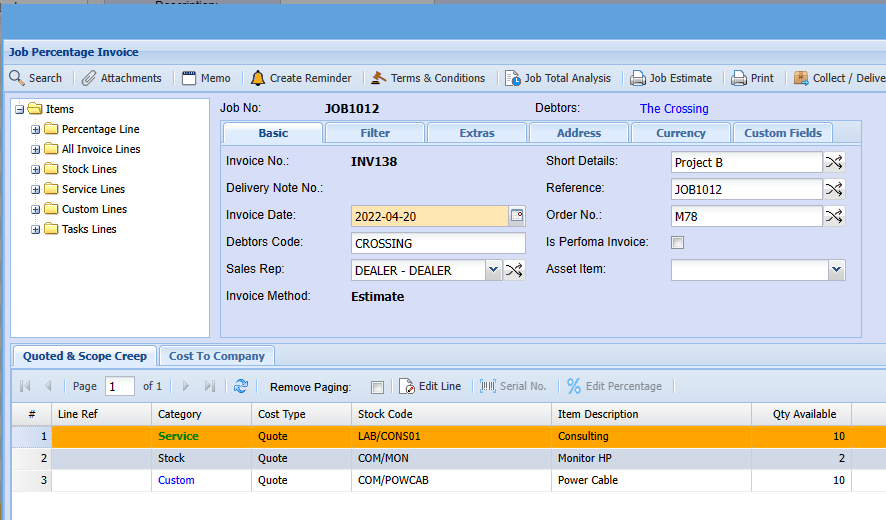Open the Sales Rep dropdown
Image resolution: width=886 pixels, height=520 pixels.
coord(493,270)
